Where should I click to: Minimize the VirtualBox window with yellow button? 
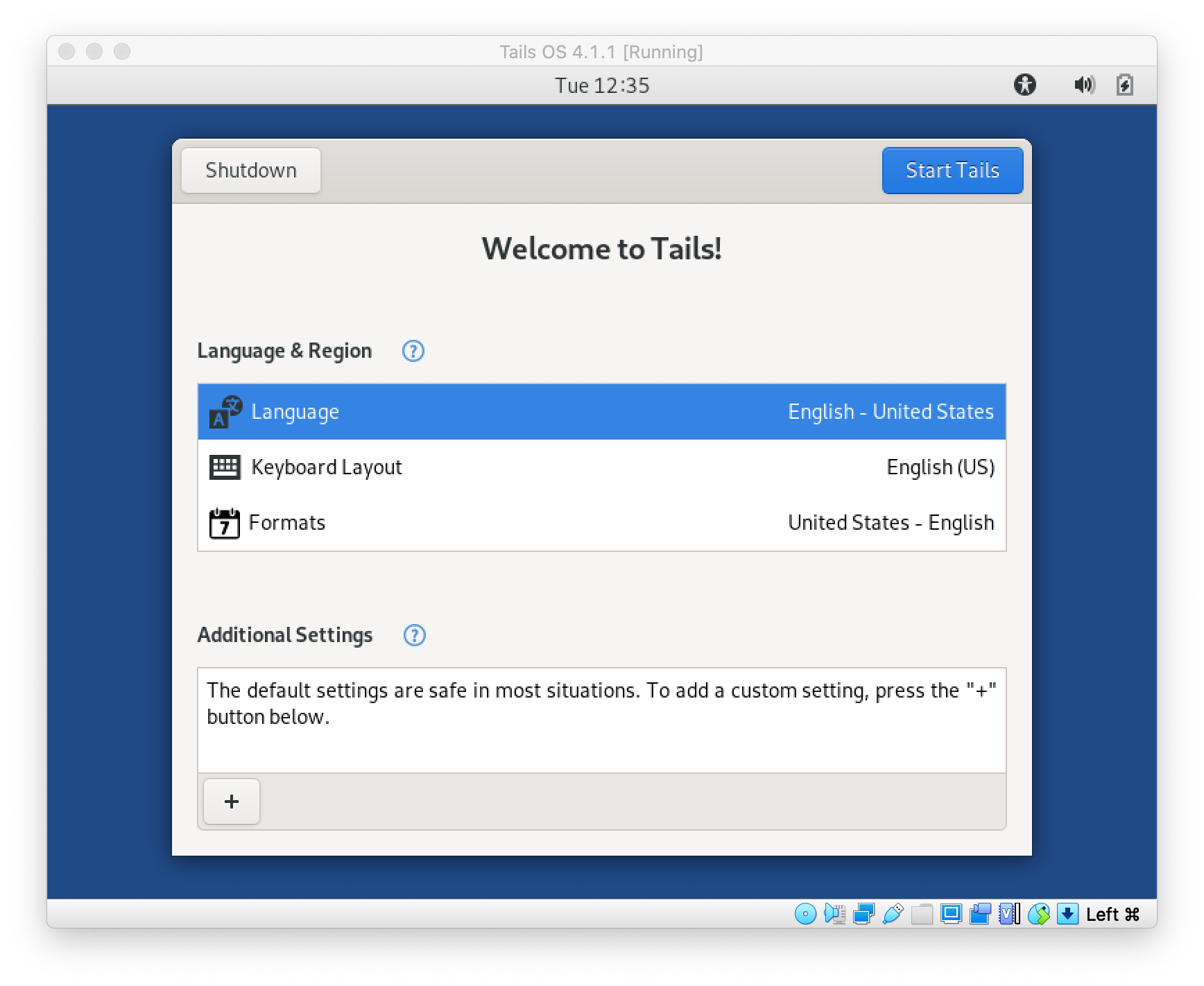pos(94,51)
